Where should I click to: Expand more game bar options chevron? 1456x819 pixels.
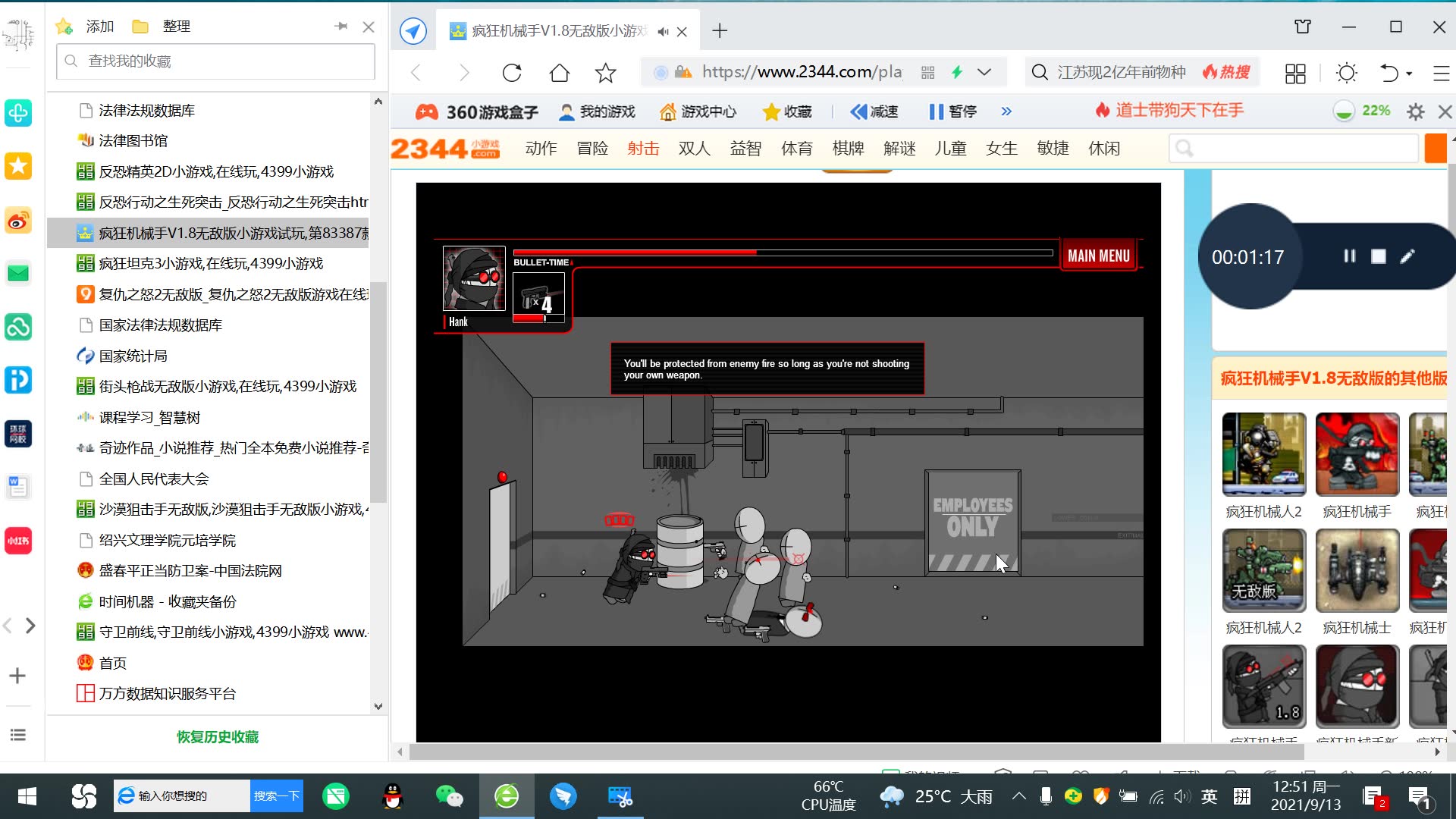coord(1006,111)
